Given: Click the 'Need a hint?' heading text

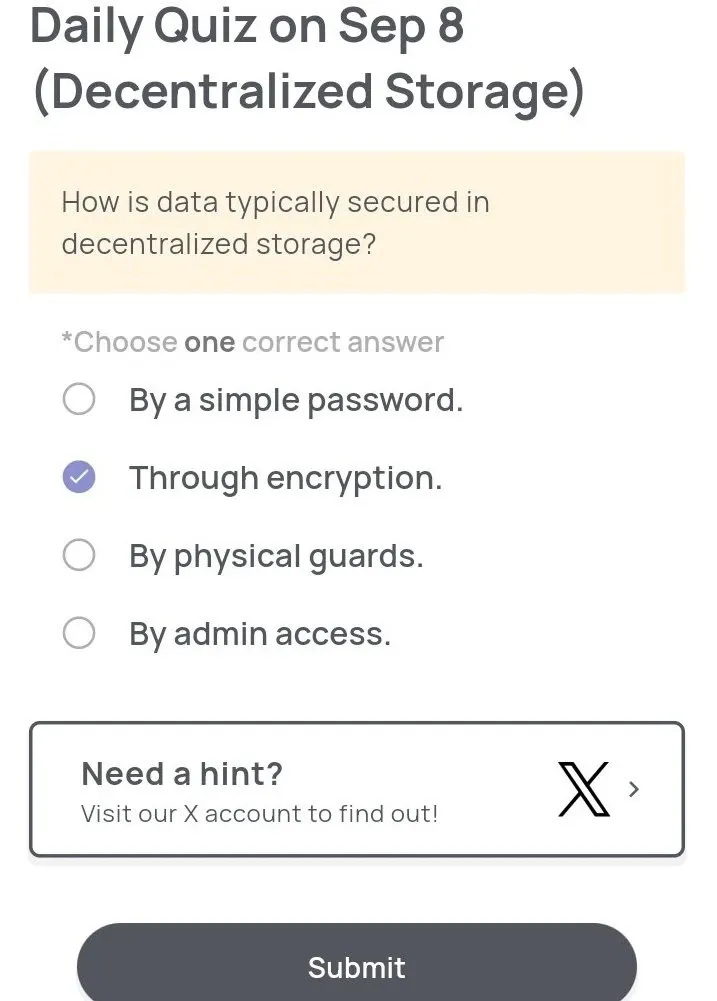Looking at the screenshot, I should [182, 773].
